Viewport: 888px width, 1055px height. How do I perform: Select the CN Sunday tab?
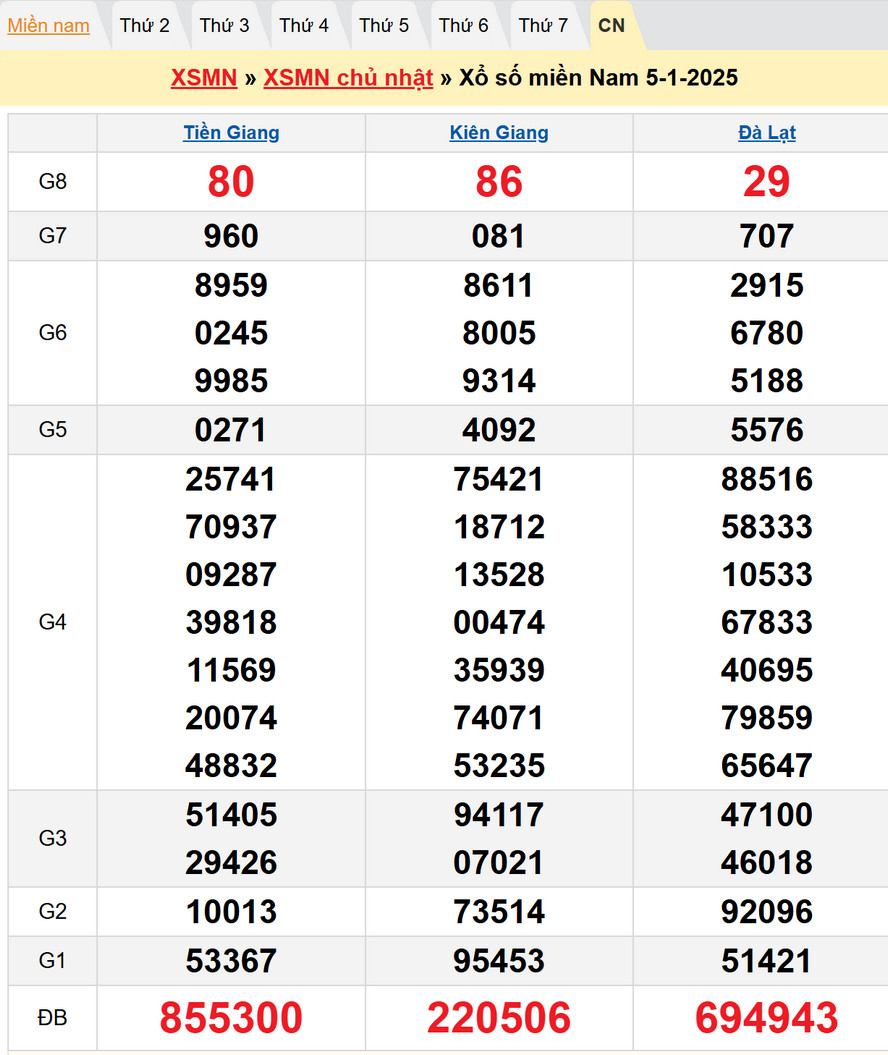click(x=611, y=26)
